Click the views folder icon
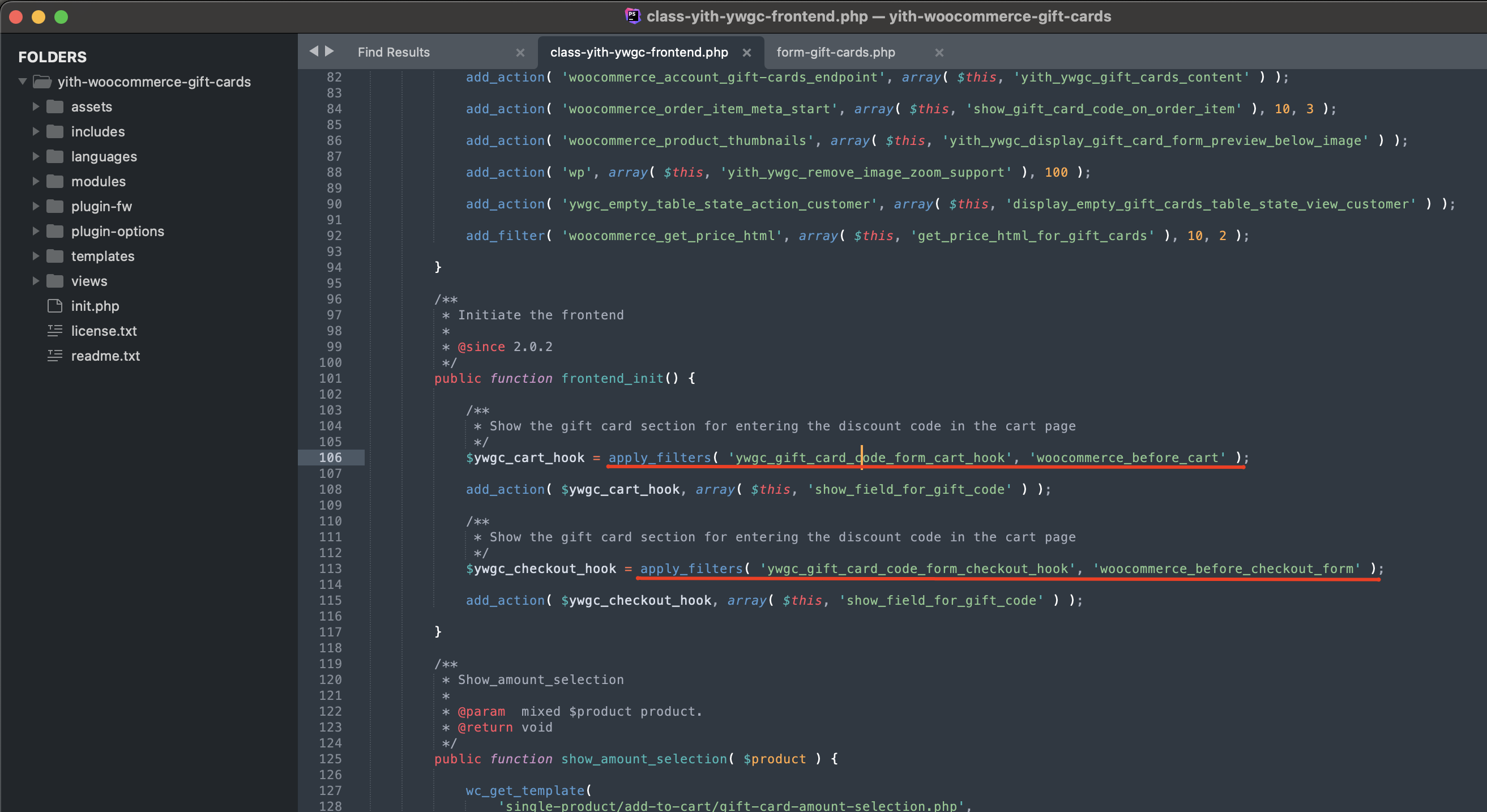Screen dimensions: 1487x812 55,280
